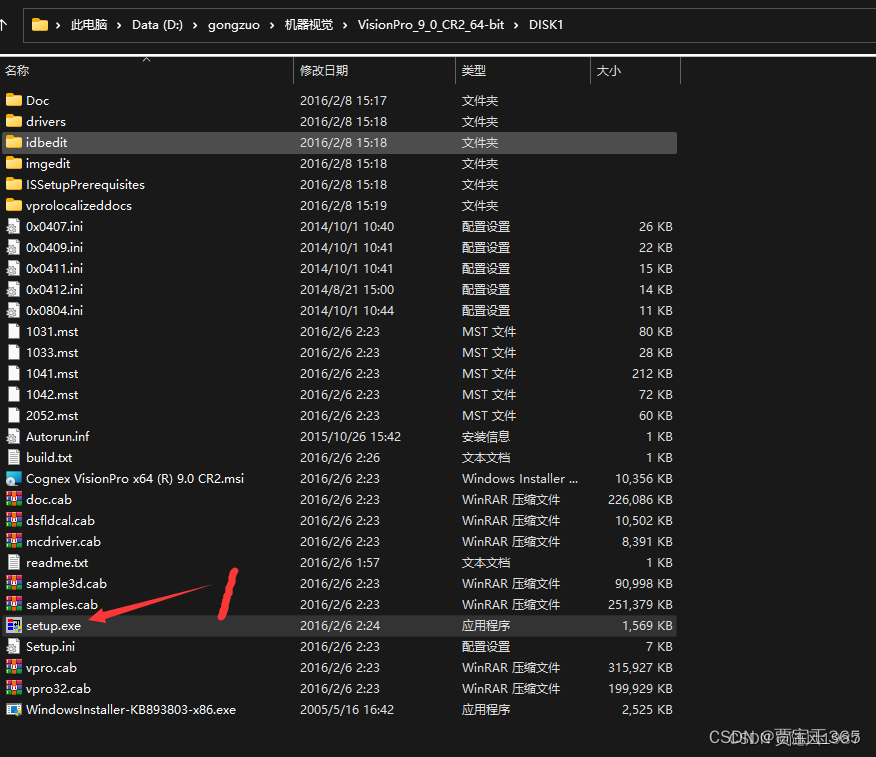Click the Setup.ini config icon

point(13,646)
